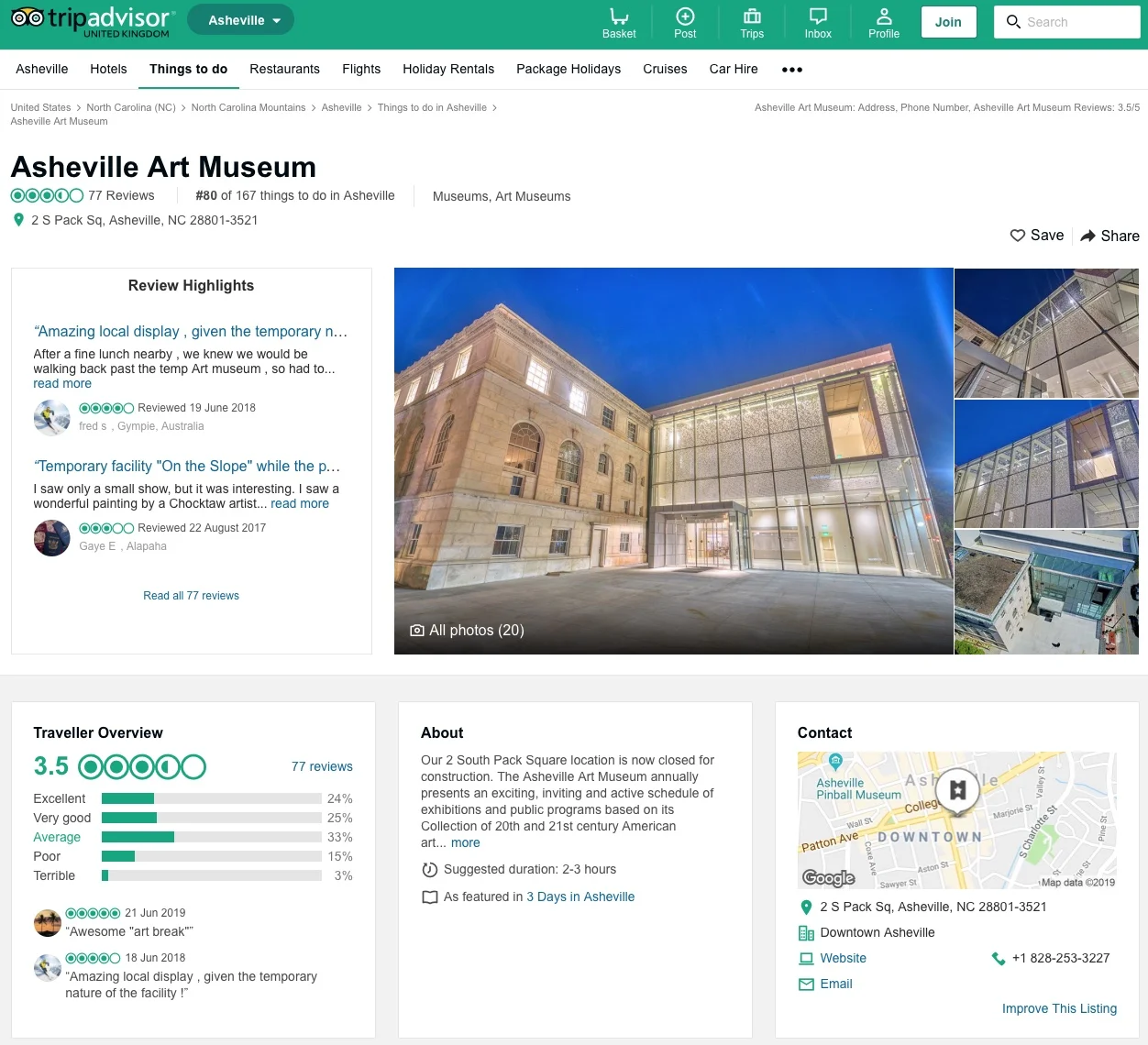Click avatar of Awesome art break review
The width and height of the screenshot is (1148, 1045).
[x=48, y=923]
